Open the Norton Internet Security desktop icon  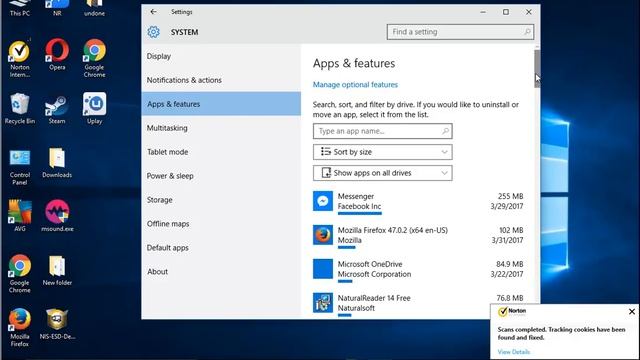(19, 58)
